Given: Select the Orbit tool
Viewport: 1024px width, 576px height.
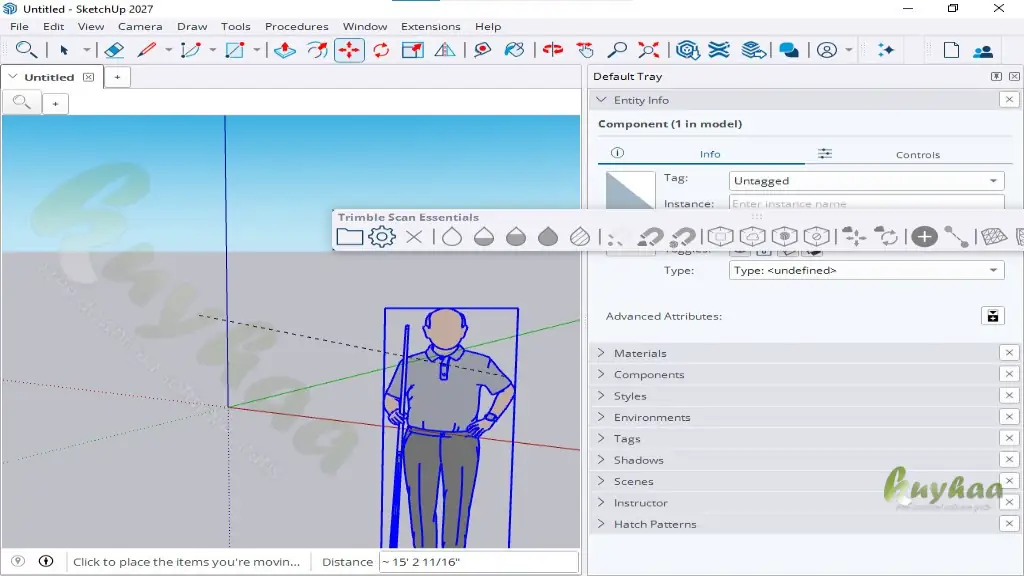Looking at the screenshot, I should (x=552, y=50).
